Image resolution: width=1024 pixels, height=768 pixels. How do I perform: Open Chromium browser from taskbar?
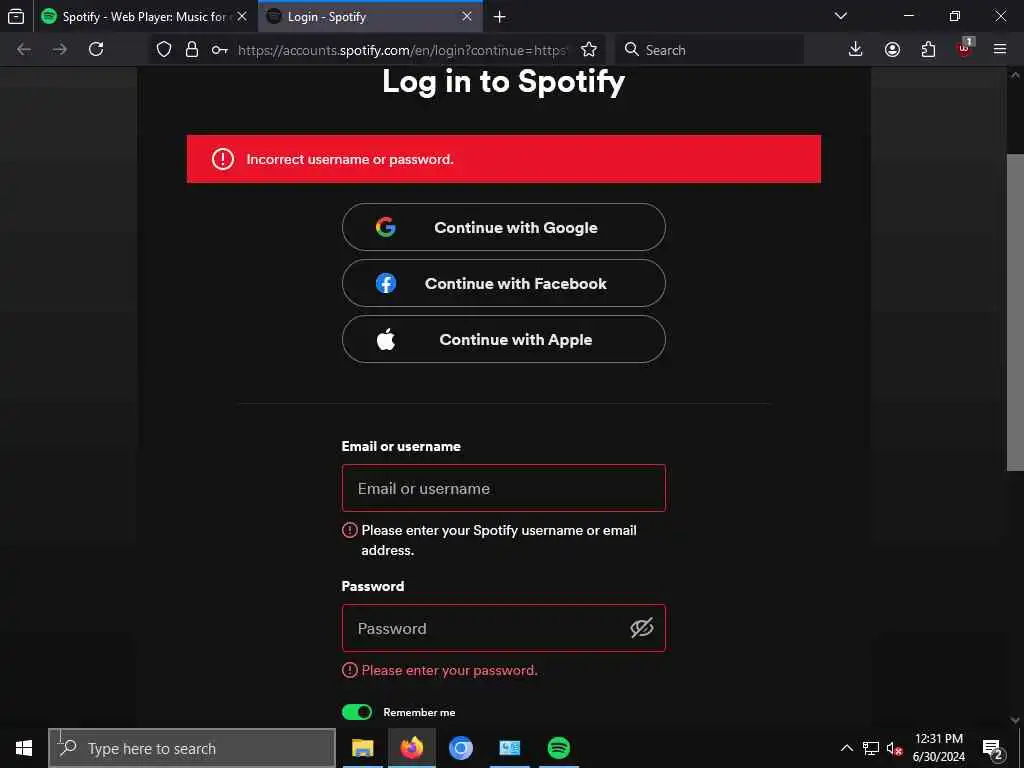[461, 748]
